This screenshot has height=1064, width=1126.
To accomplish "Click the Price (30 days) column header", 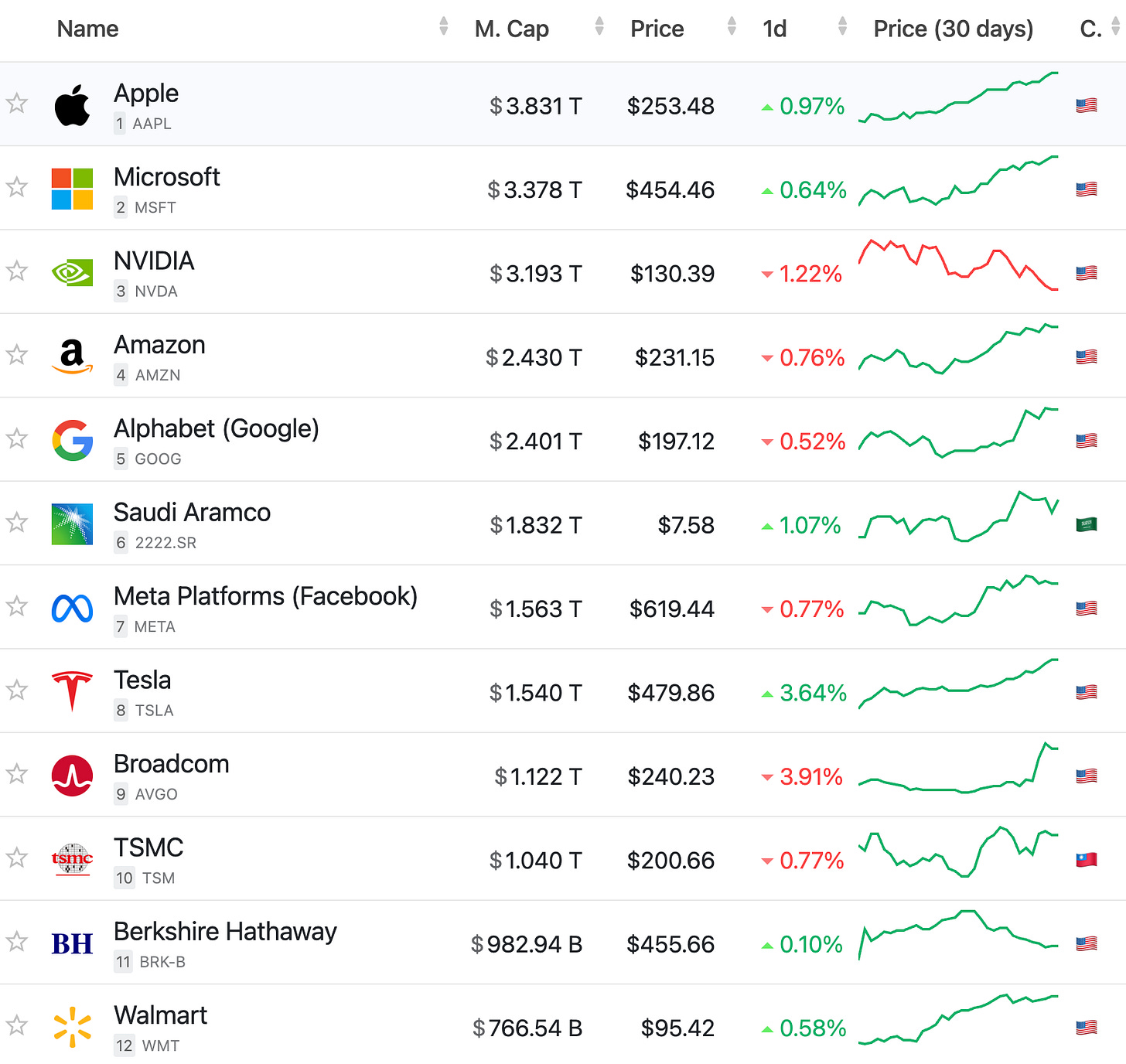I will (x=954, y=29).
